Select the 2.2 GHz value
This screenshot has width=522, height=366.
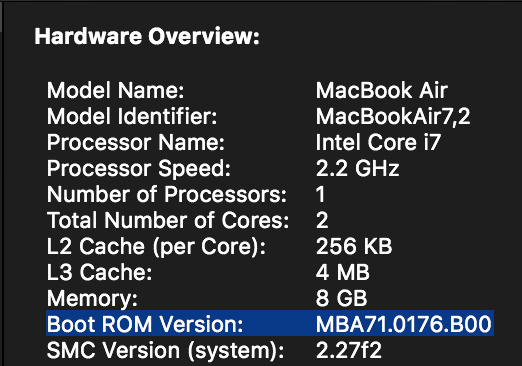pyautogui.click(x=357, y=168)
